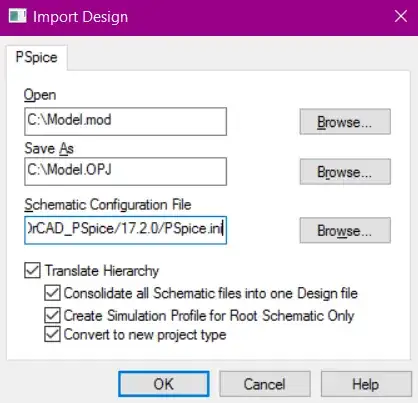
Task: Open the Help for Import Design
Action: [x=366, y=384]
